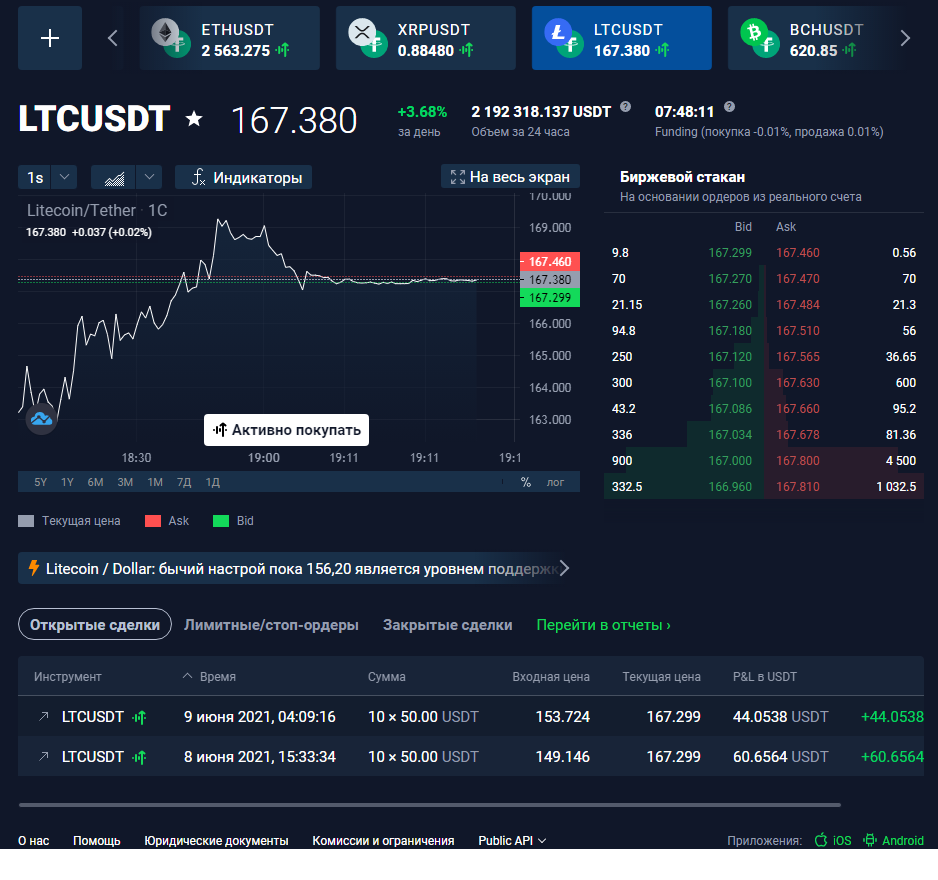The image size is (938, 880).
Task: Open the Помощь footer link
Action: 96,841
